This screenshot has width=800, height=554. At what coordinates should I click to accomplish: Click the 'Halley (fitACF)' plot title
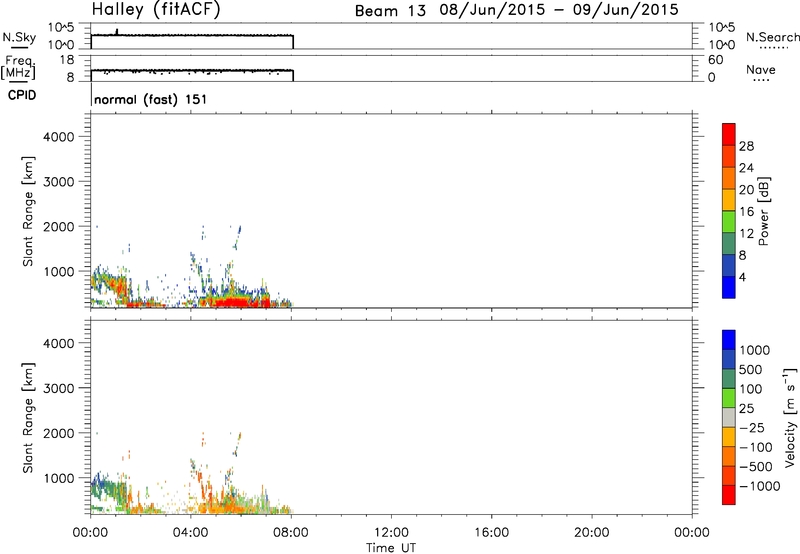coord(156,10)
